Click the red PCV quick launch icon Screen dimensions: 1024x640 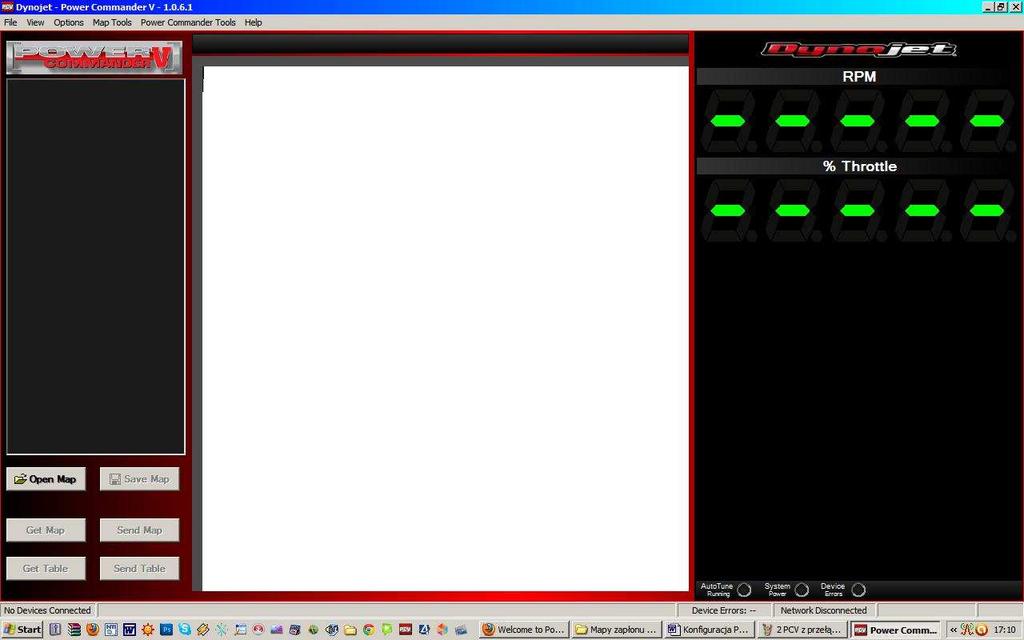[x=405, y=630]
